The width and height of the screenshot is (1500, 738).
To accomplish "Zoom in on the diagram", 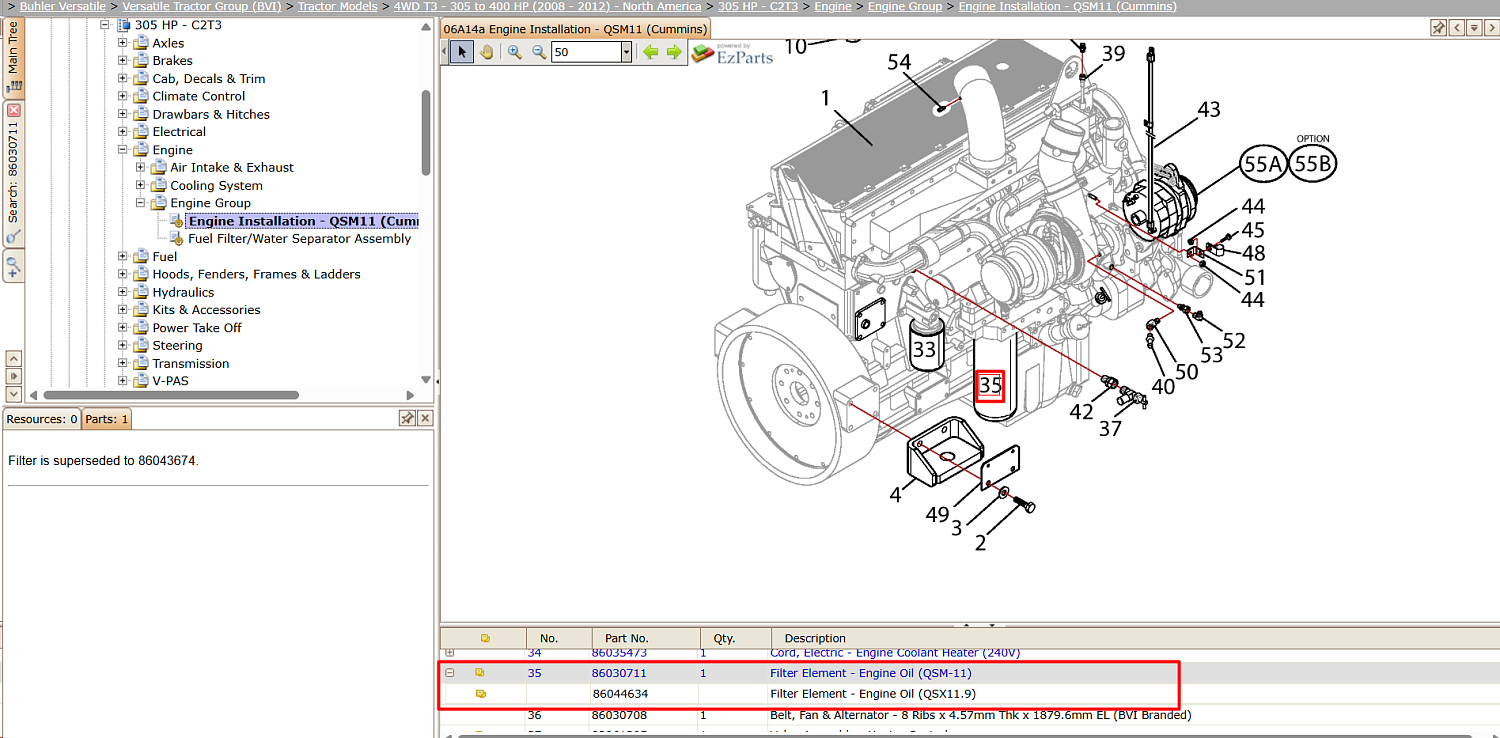I will (x=515, y=52).
